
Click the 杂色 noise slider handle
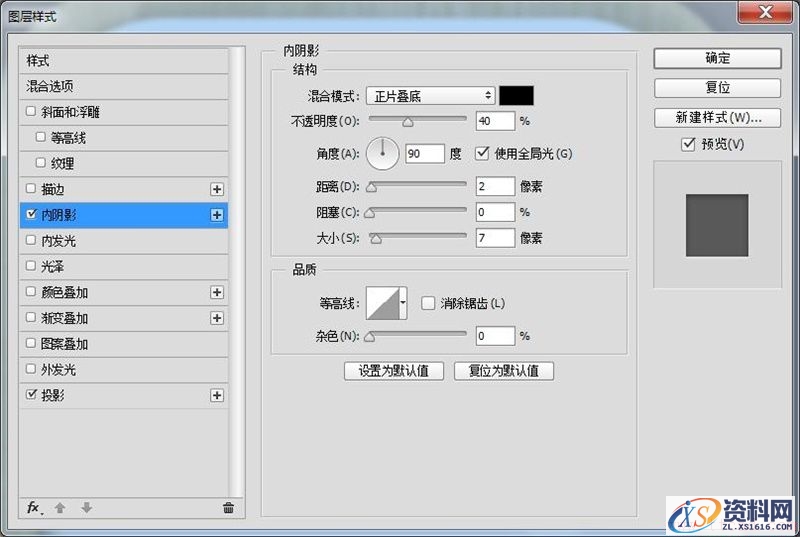[x=370, y=337]
